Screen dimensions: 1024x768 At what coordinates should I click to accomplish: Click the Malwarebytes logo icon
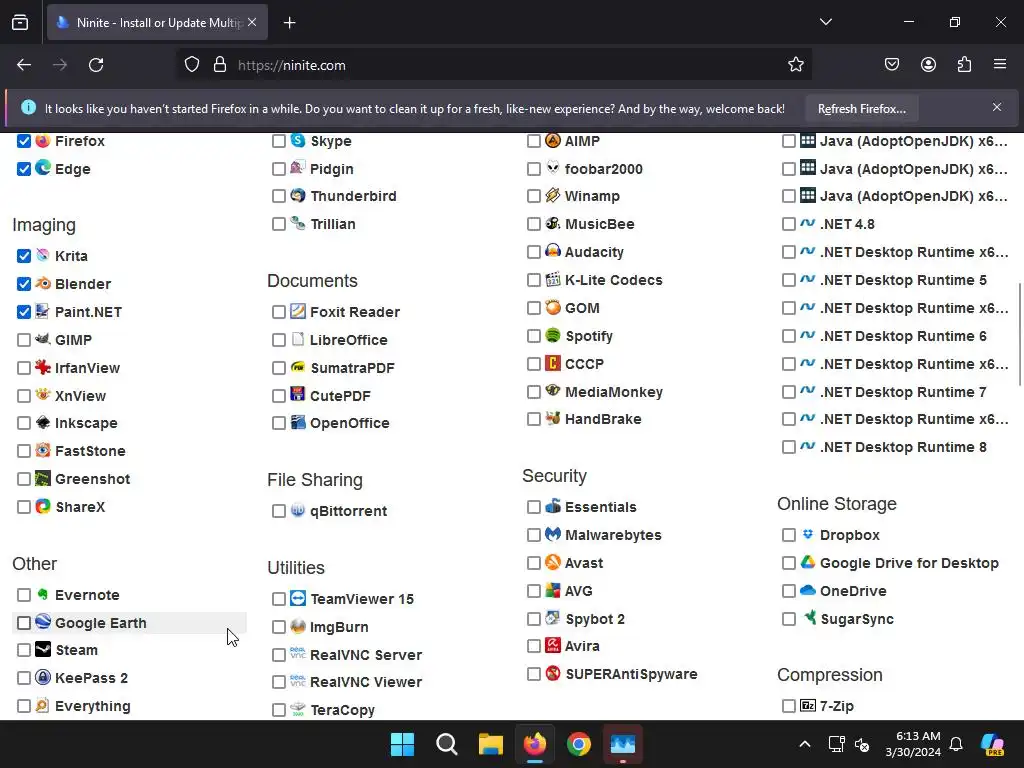[x=553, y=534]
